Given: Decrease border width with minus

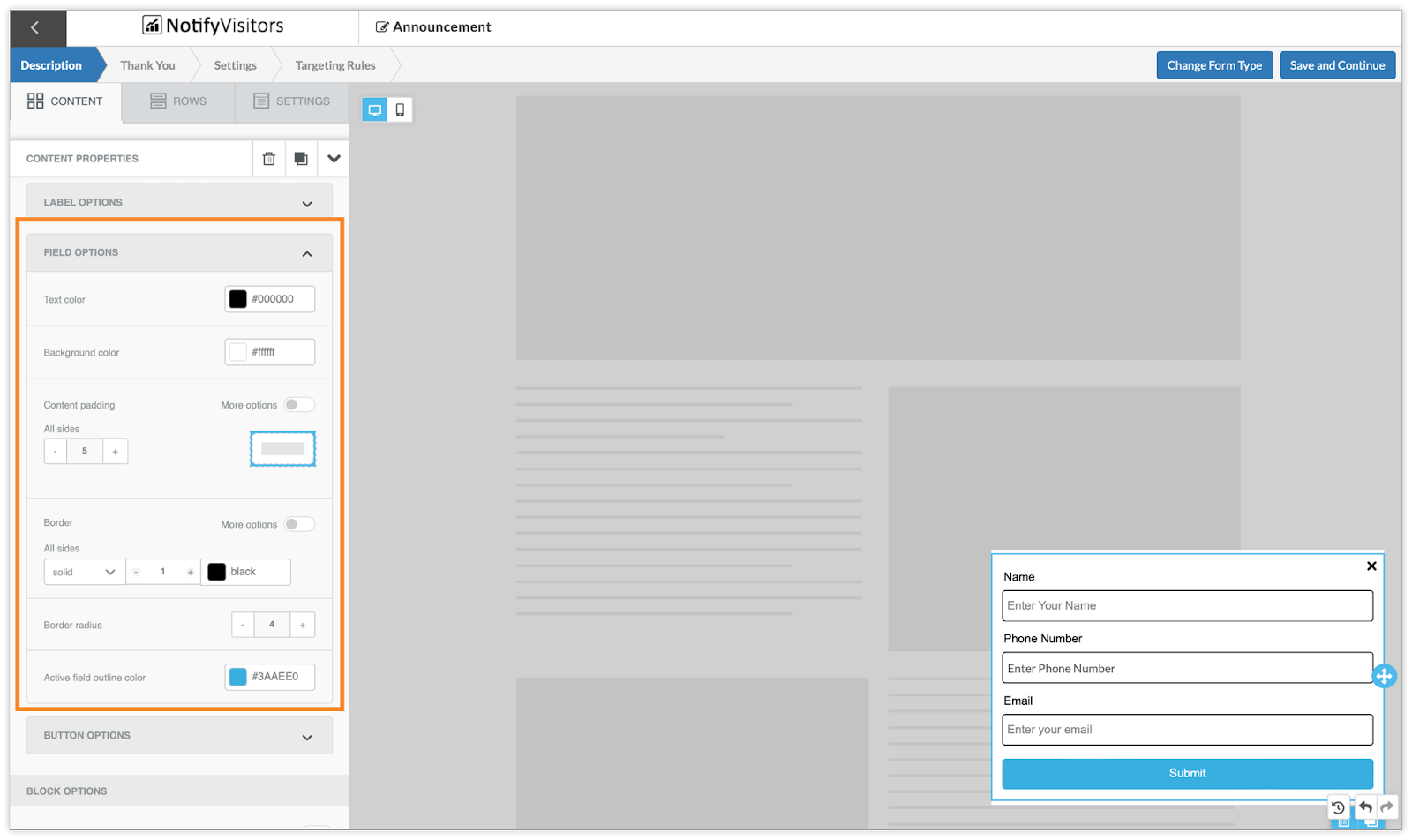Looking at the screenshot, I should 137,572.
